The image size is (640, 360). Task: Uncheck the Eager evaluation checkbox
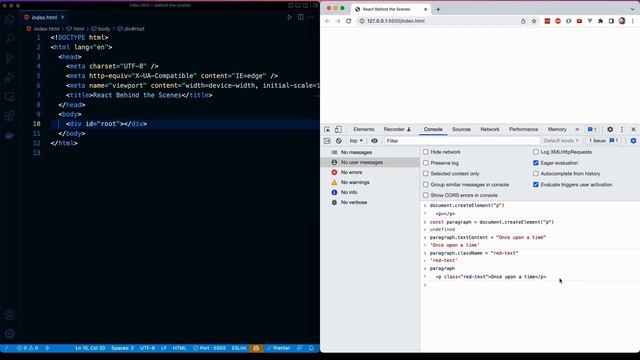[x=536, y=163]
